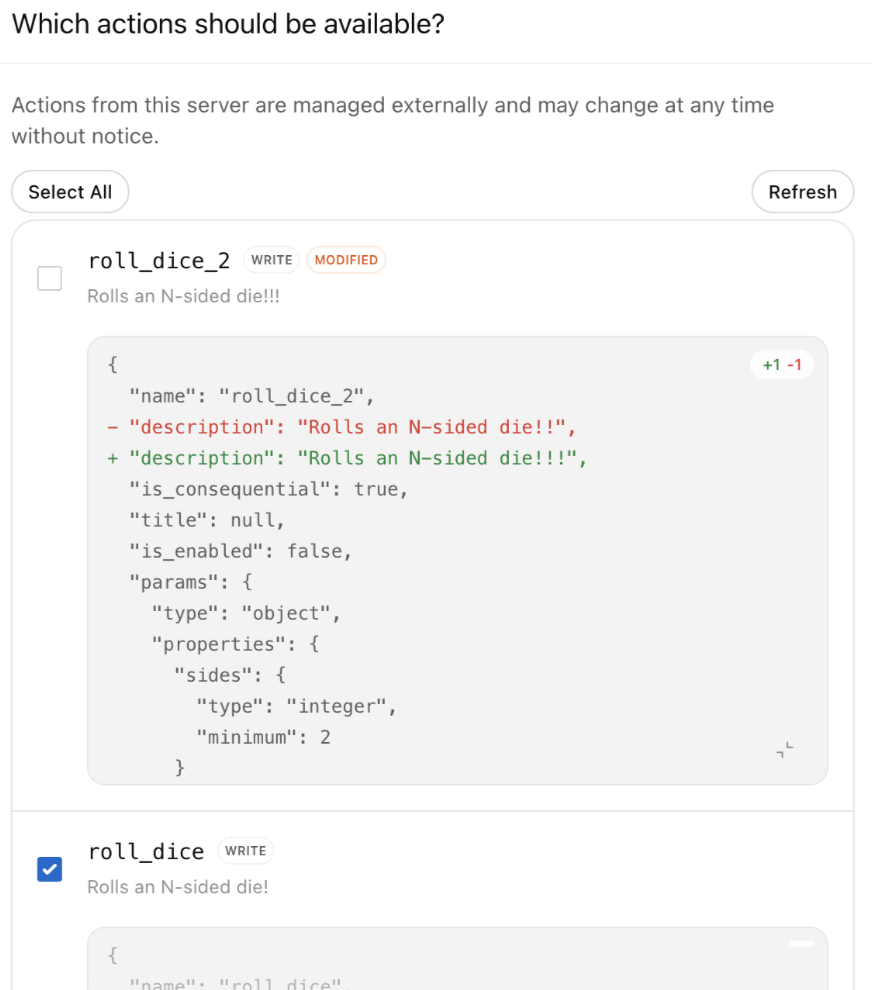Image resolution: width=872 pixels, height=990 pixels.
Task: Uncheck the roll_dice action checkbox
Action: [x=49, y=869]
